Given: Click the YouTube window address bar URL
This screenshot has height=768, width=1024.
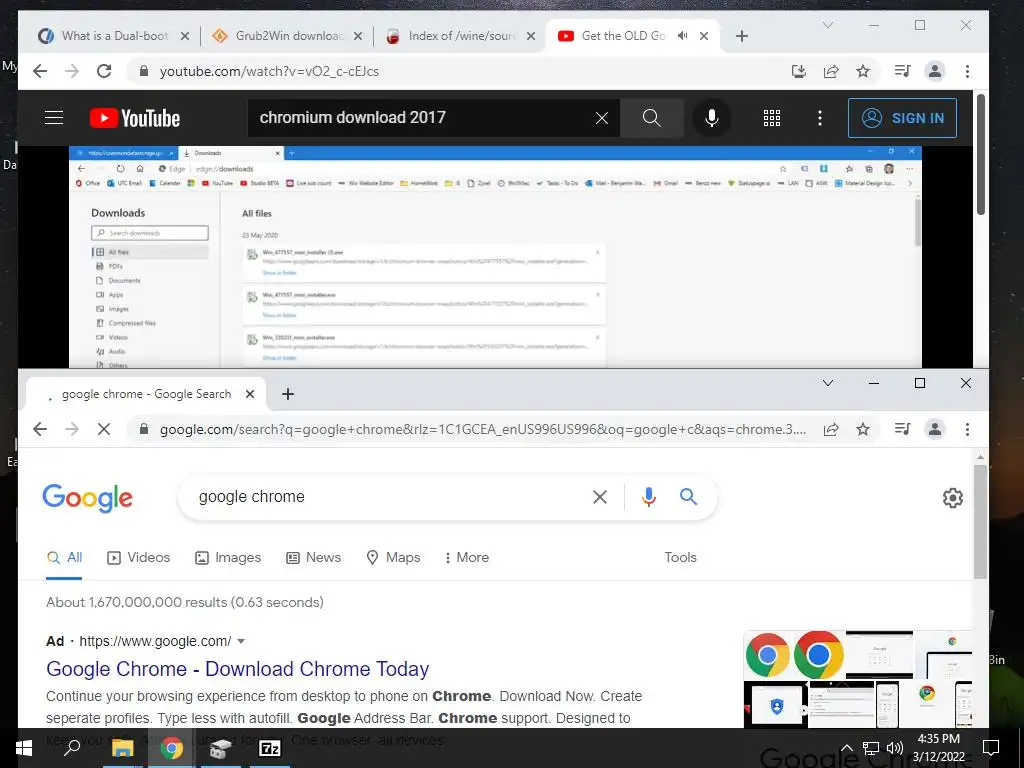Looking at the screenshot, I should click(x=457, y=71).
